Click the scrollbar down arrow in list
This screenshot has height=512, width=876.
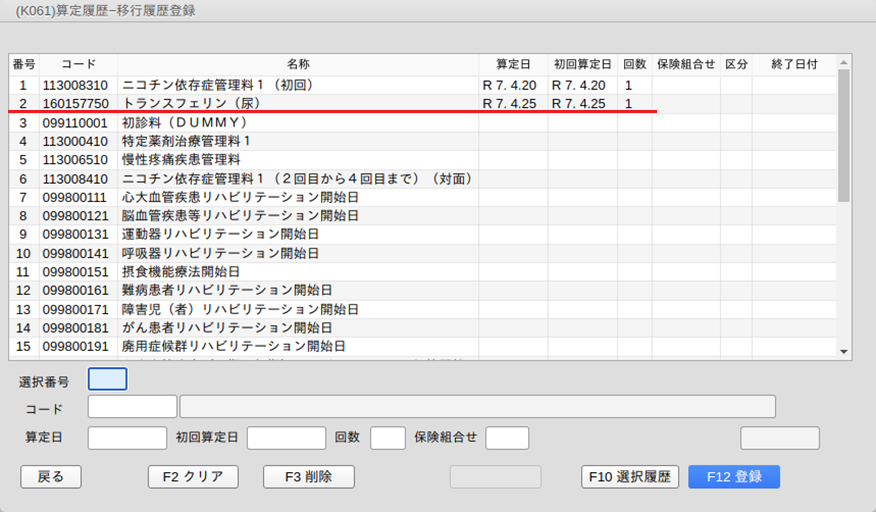844,352
